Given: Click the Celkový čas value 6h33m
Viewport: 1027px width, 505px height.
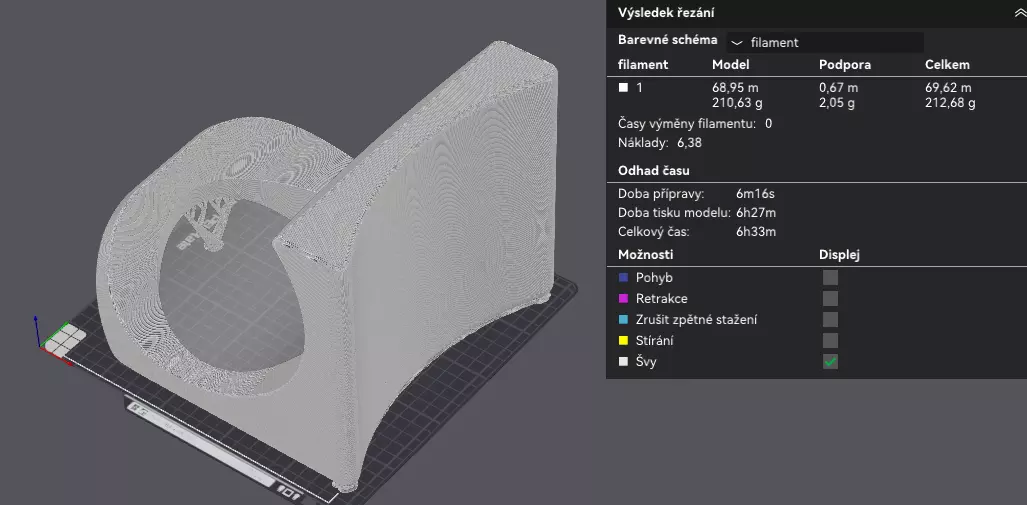Looking at the screenshot, I should 756,232.
